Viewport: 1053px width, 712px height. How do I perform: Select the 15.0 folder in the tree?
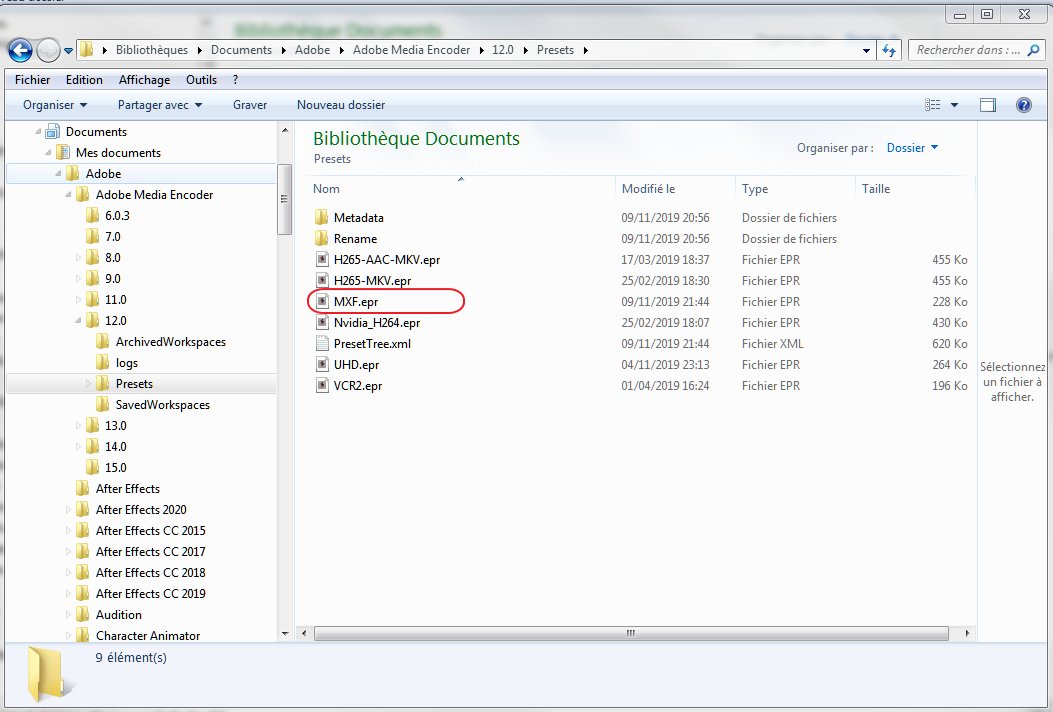(116, 468)
